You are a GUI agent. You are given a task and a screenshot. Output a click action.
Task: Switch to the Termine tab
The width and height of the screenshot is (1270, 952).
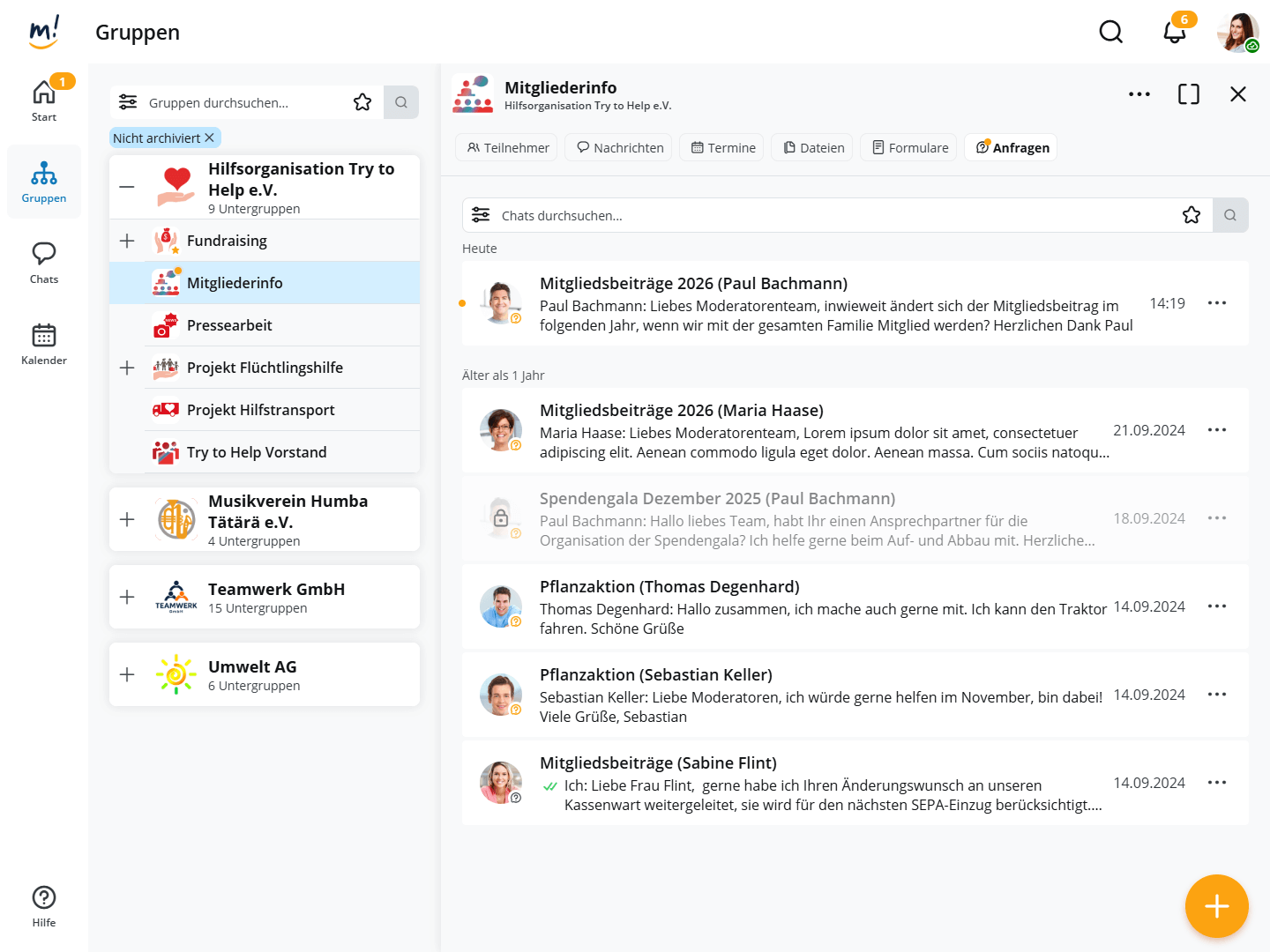[x=723, y=148]
